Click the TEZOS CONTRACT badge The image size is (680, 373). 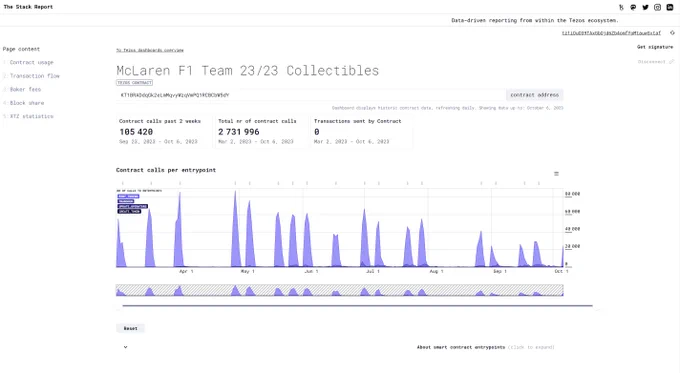click(x=134, y=82)
